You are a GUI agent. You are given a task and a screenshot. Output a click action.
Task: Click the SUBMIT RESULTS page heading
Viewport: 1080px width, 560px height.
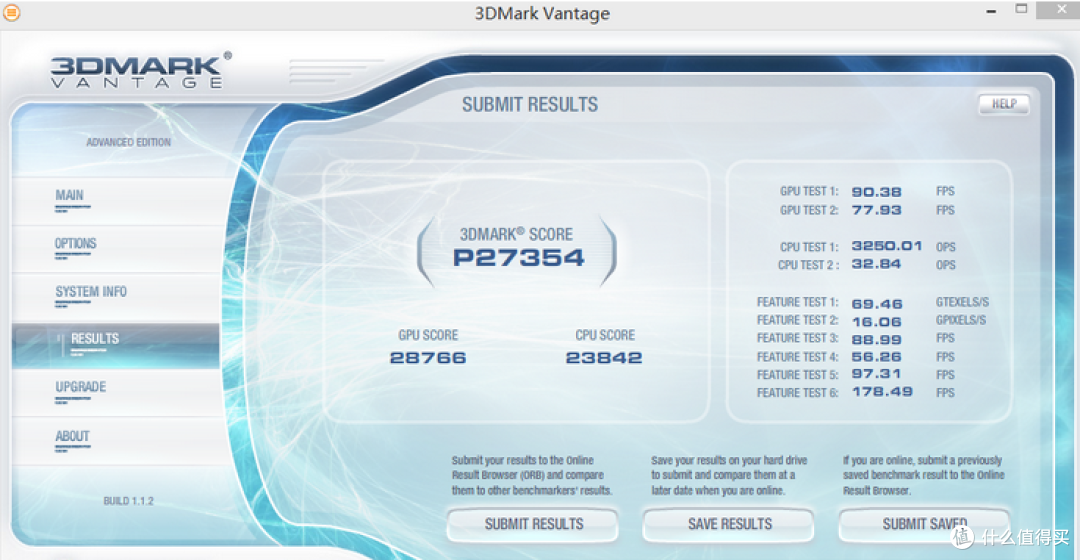pyautogui.click(x=530, y=105)
